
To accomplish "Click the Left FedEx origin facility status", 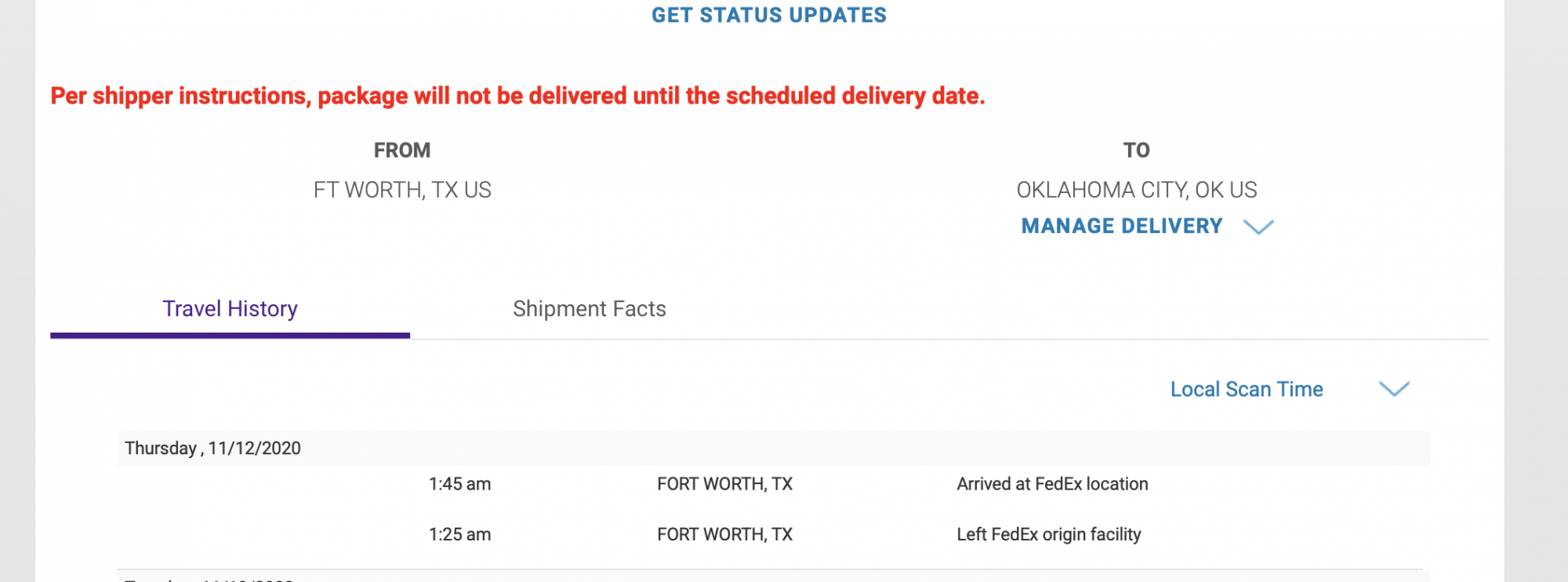I will [x=1048, y=534].
